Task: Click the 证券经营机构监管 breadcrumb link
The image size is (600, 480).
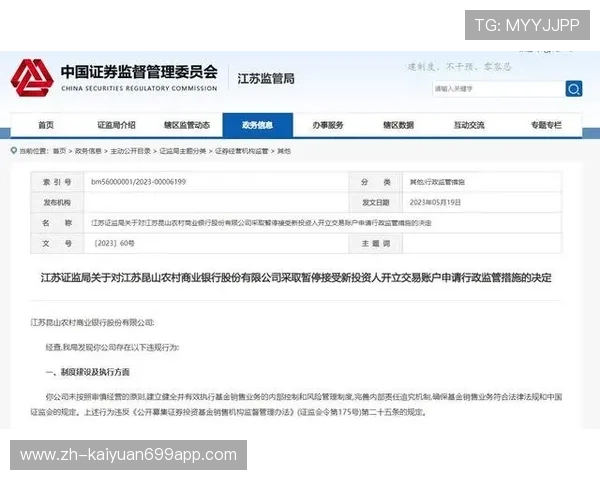Action: click(x=242, y=151)
